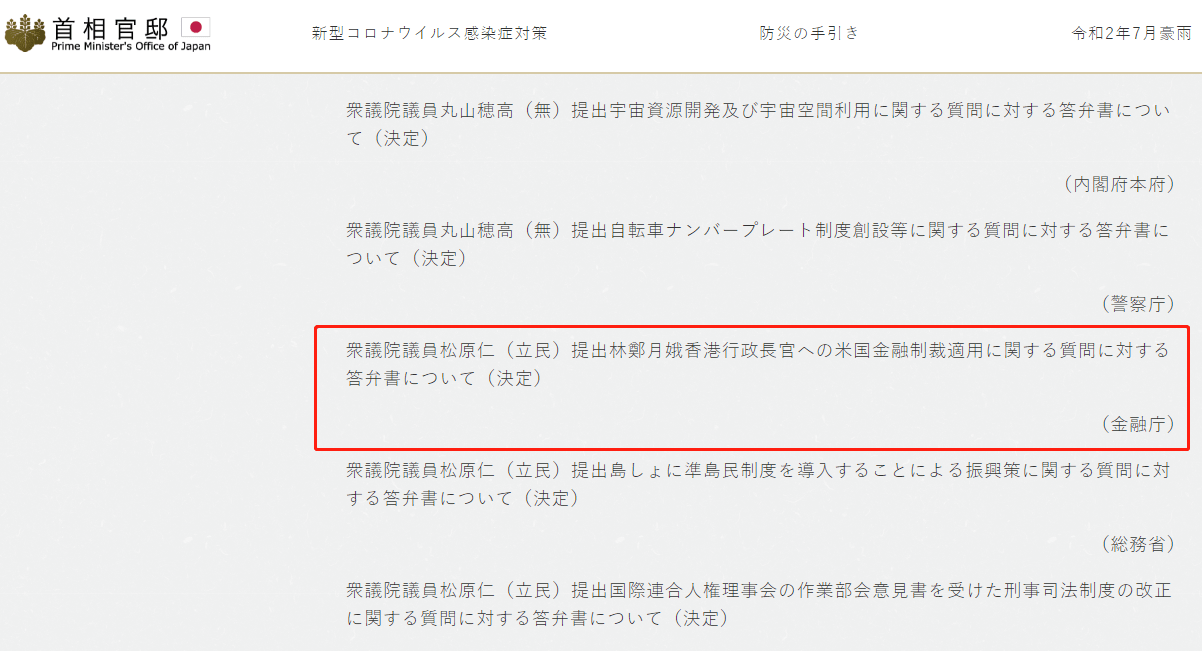Select the 島しょ準島民制度 written answer item
This screenshot has width=1202, height=651.
tap(758, 484)
